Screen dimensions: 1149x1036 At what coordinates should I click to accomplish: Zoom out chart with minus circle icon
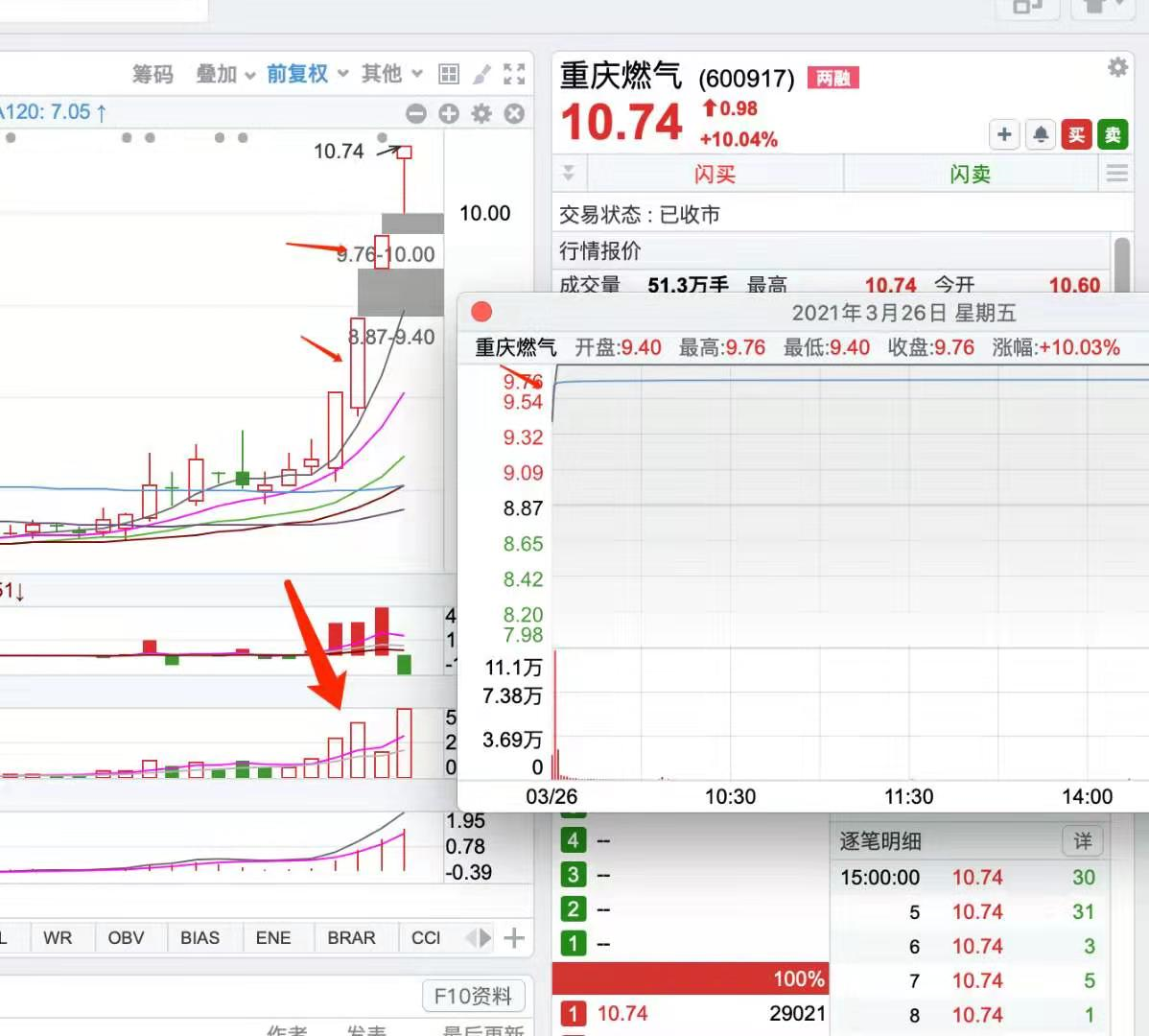[x=416, y=113]
